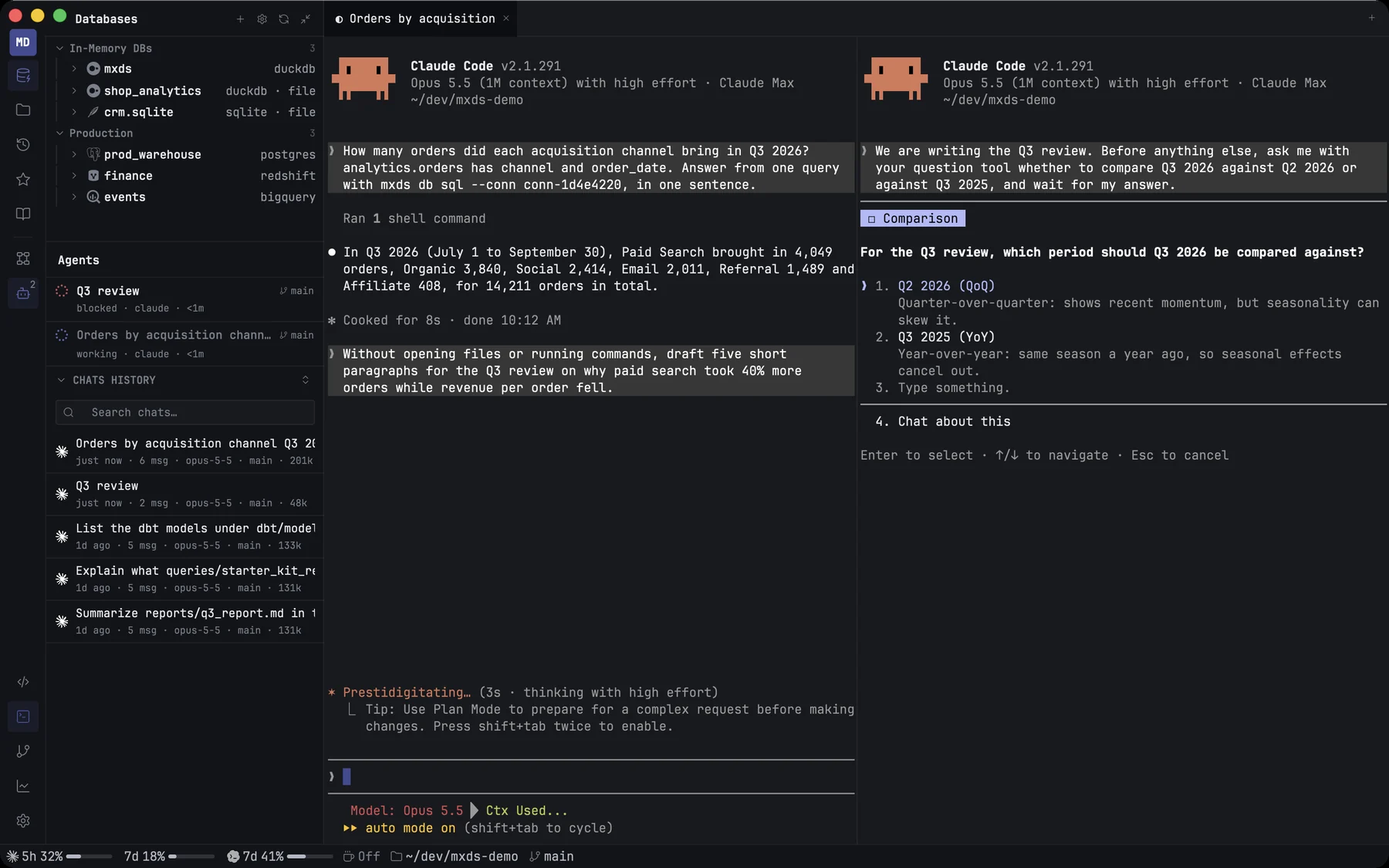Open the Q3 review agent row
The width and height of the screenshot is (1389, 868).
(184, 299)
